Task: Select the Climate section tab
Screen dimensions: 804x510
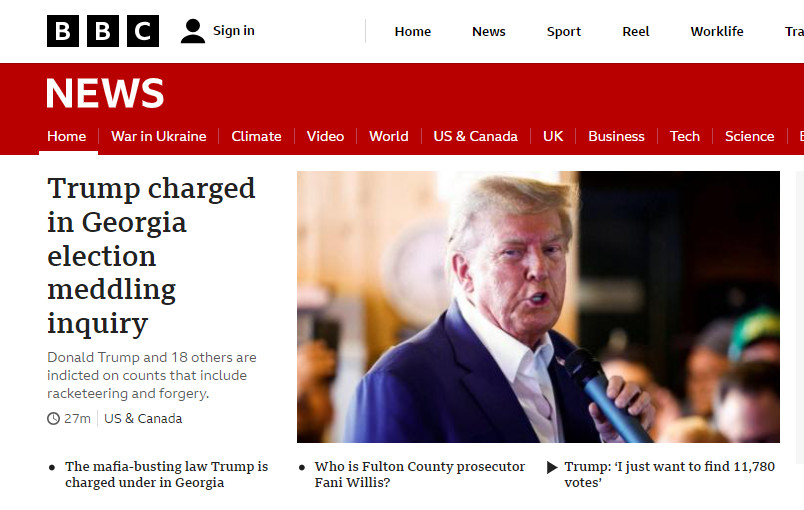Action: (256, 136)
